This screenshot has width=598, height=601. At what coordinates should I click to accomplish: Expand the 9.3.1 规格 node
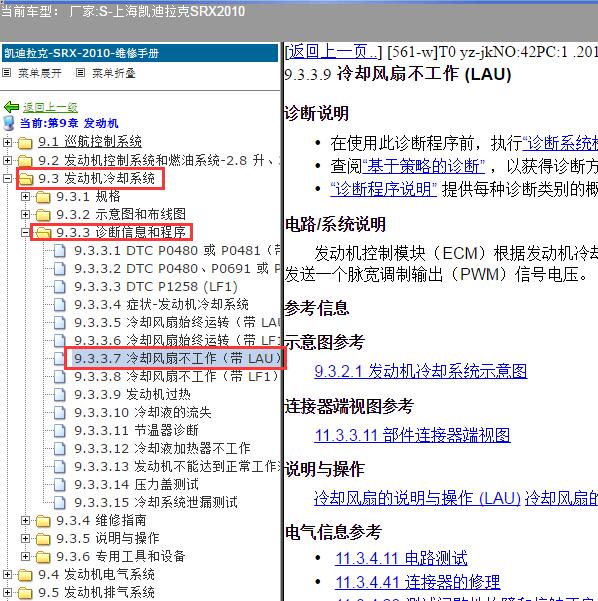(25, 196)
